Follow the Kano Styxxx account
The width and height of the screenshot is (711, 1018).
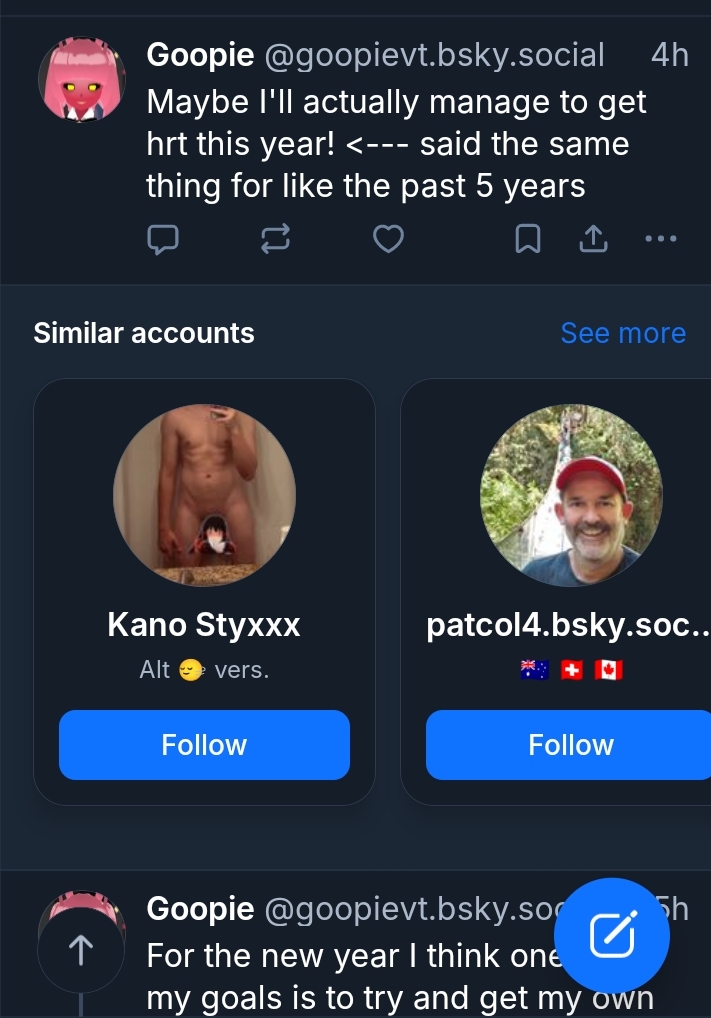coord(204,745)
